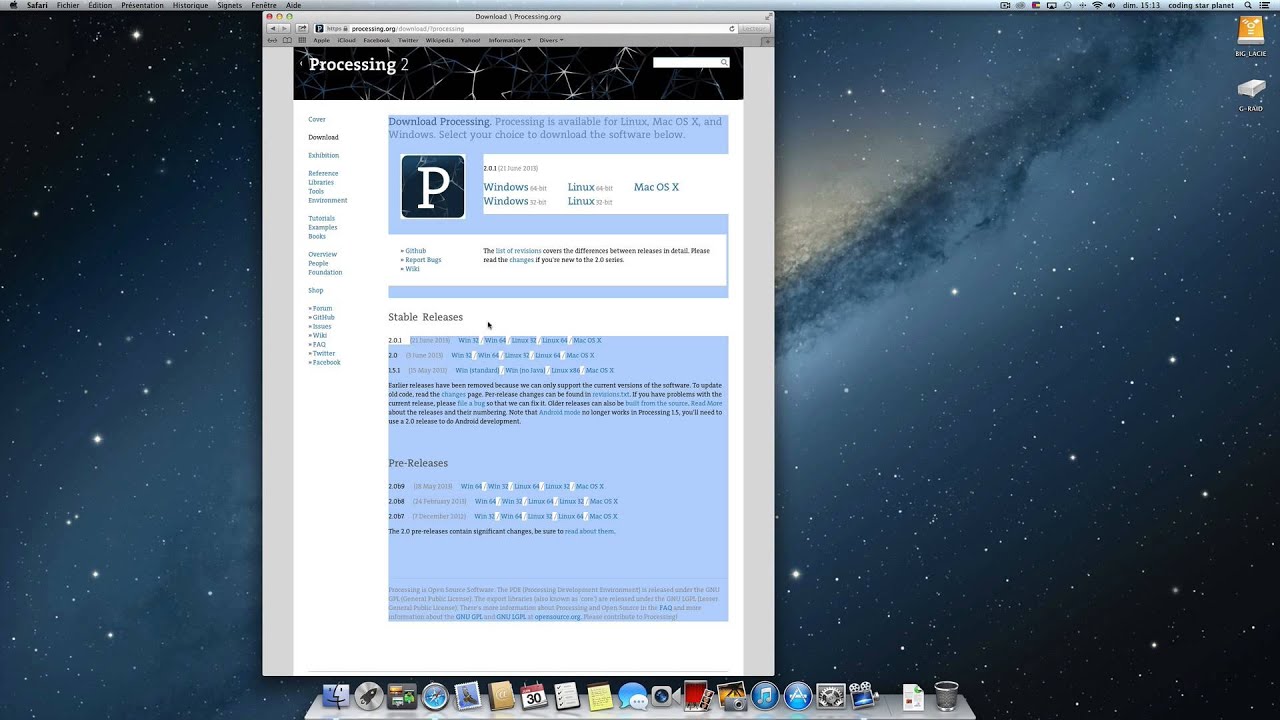Open the Édition menu
This screenshot has height=720, width=1280.
click(100, 5)
